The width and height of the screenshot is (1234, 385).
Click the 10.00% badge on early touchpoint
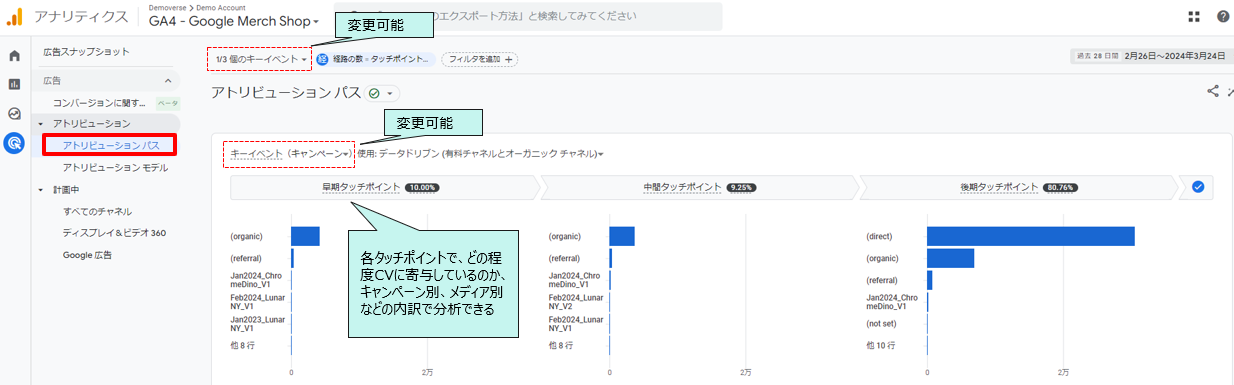(422, 187)
